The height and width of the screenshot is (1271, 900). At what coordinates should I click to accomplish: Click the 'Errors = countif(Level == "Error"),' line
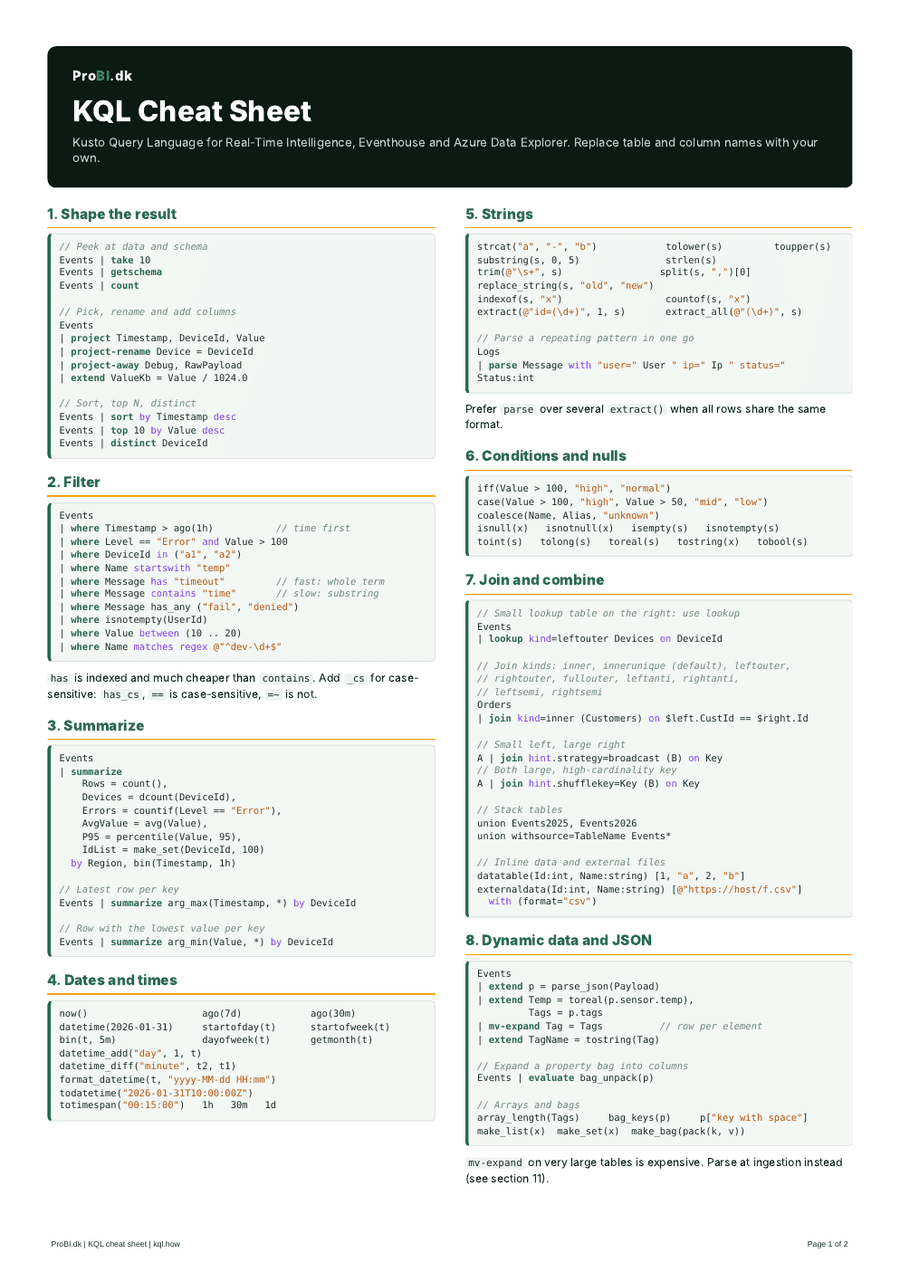182,810
